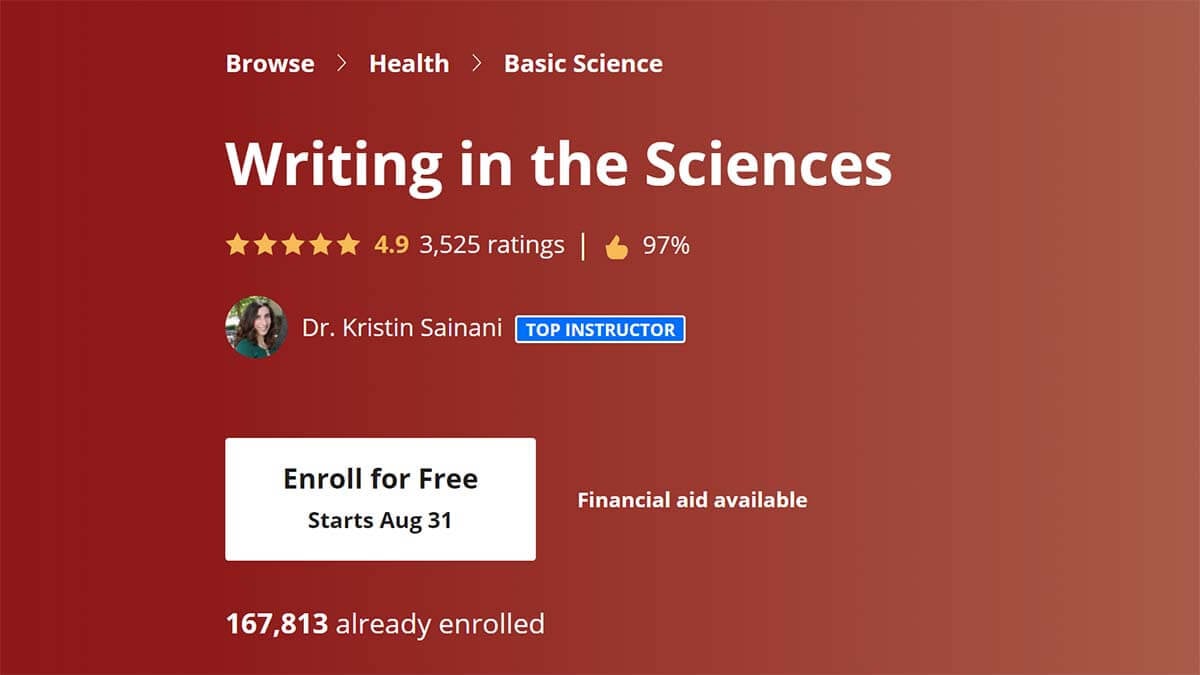Click the 167,813 already enrolled text
The width and height of the screenshot is (1200, 675).
click(x=385, y=624)
